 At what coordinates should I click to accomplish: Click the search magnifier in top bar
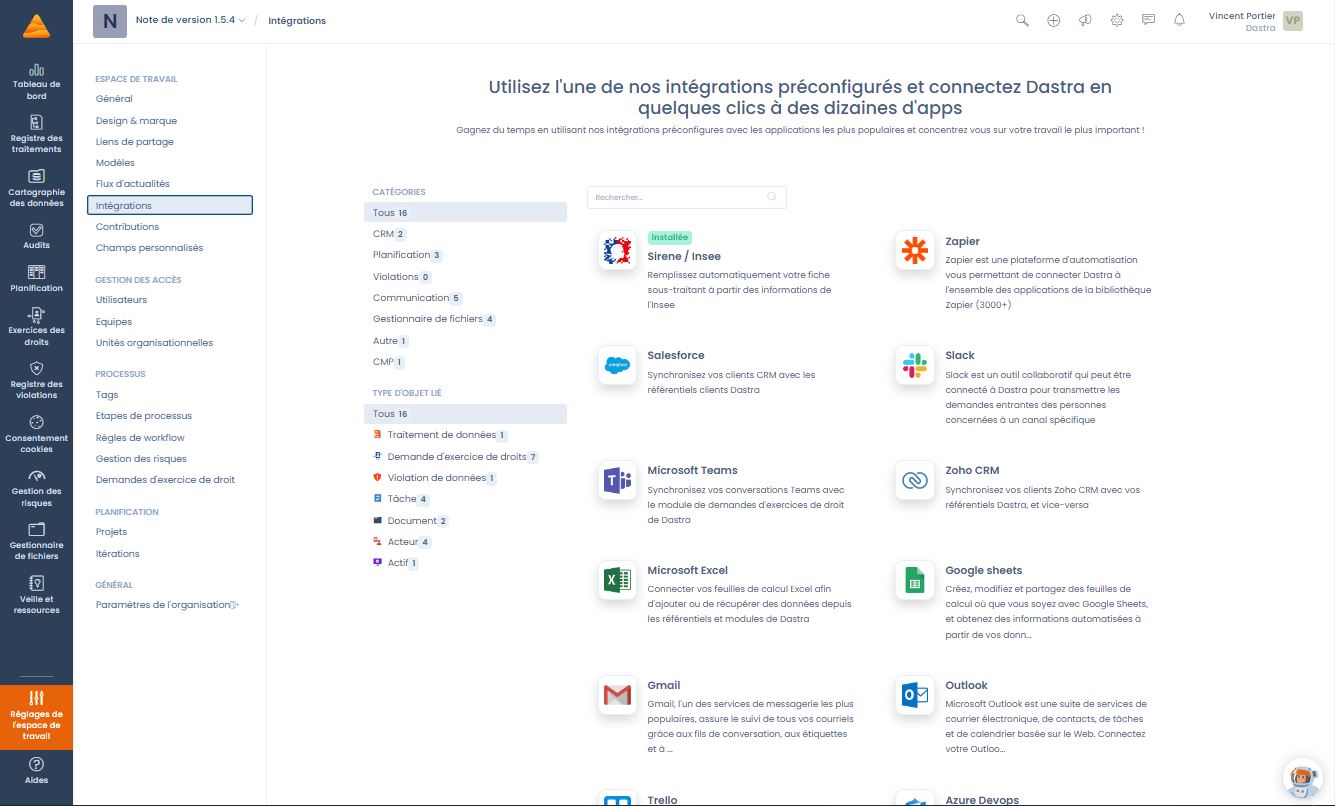tap(1022, 20)
